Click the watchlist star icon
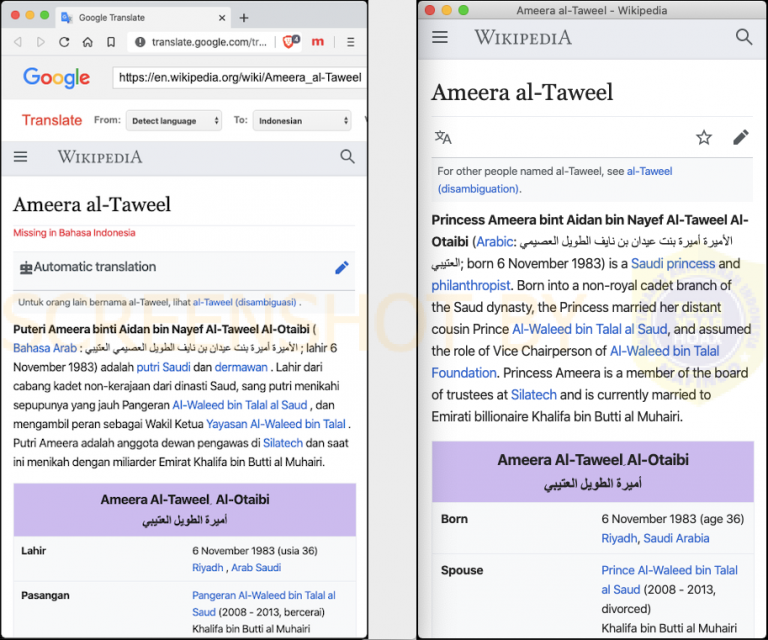Image resolution: width=768 pixels, height=640 pixels. coord(704,138)
